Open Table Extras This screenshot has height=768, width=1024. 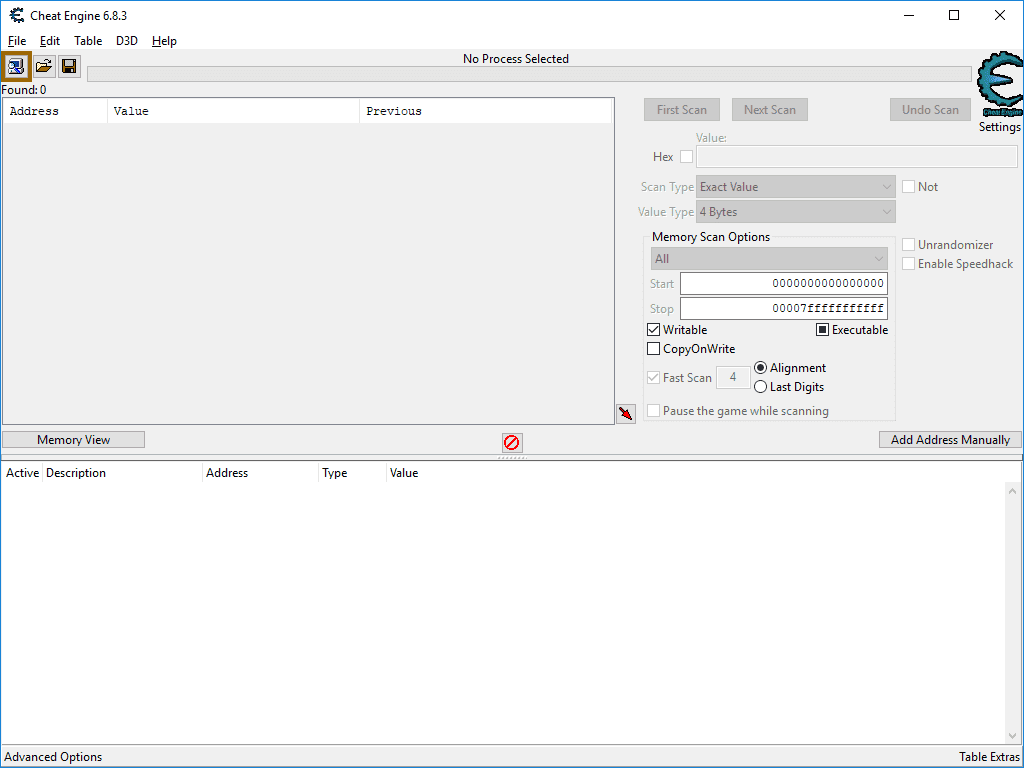(x=989, y=757)
